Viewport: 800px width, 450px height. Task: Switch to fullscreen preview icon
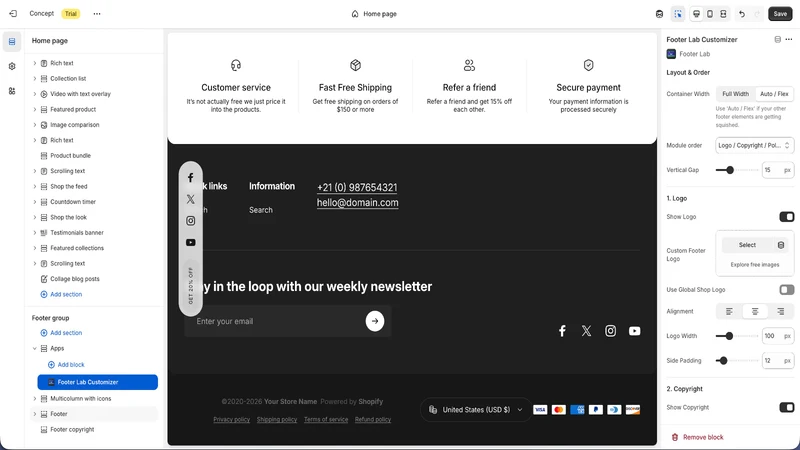point(723,14)
